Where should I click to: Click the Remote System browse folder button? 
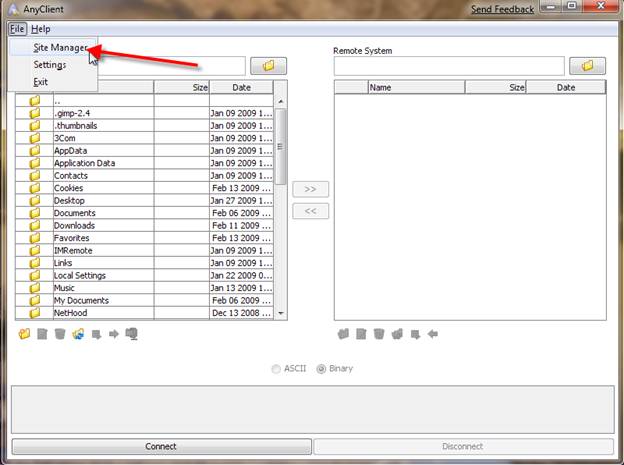(x=587, y=66)
